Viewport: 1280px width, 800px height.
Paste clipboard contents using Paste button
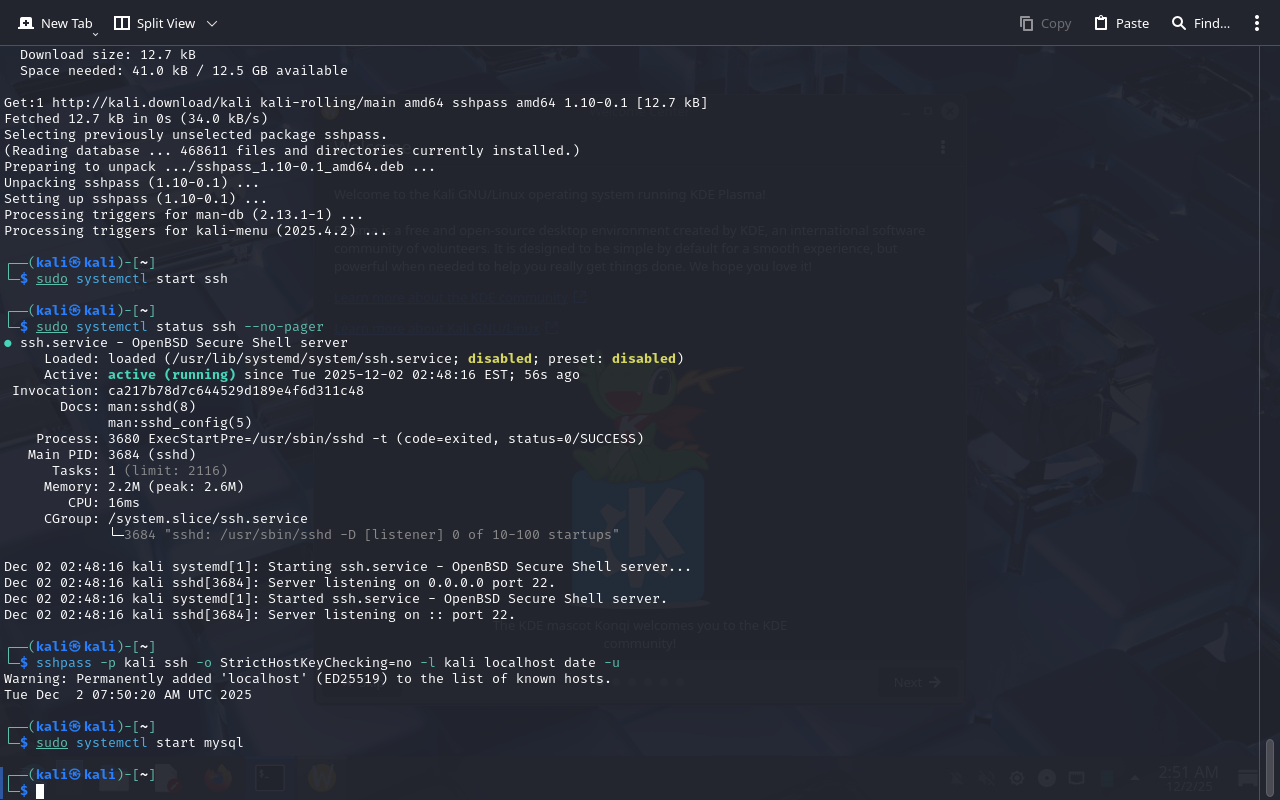tap(1121, 23)
